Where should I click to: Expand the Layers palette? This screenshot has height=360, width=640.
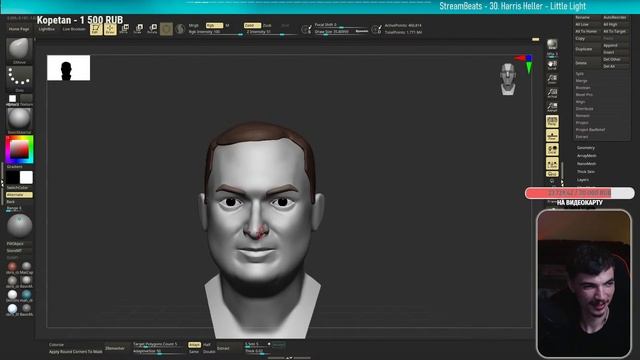tap(583, 180)
